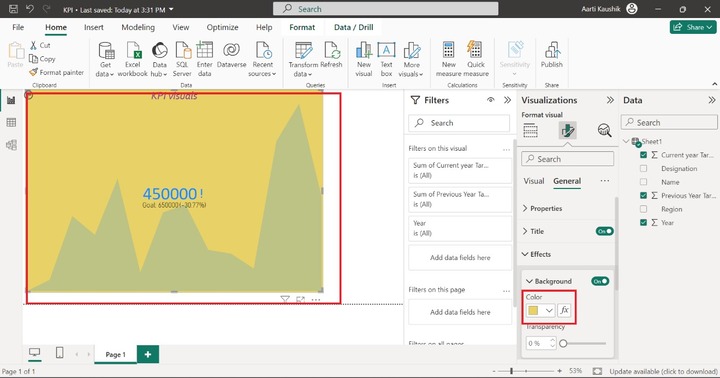Click the Refresh queries icon
720x378 pixels.
pos(332,50)
